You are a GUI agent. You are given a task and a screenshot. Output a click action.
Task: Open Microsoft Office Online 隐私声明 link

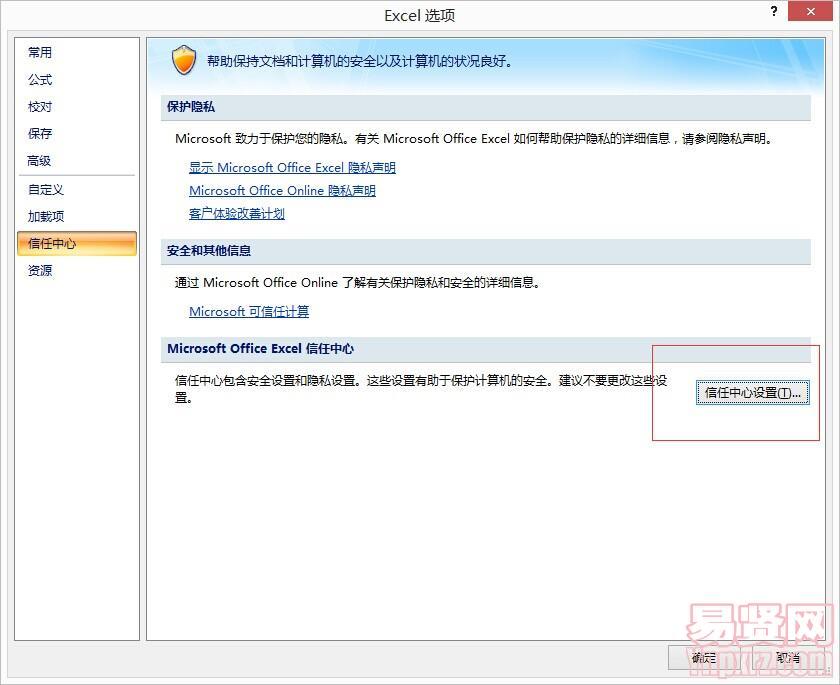(x=282, y=191)
